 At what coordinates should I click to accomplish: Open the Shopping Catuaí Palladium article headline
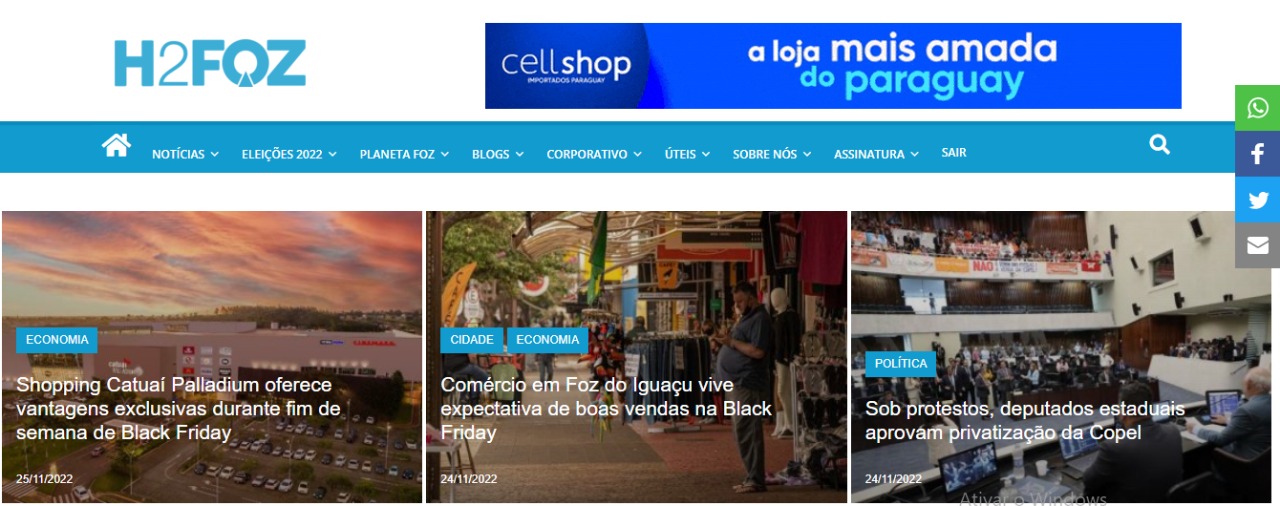(179, 409)
